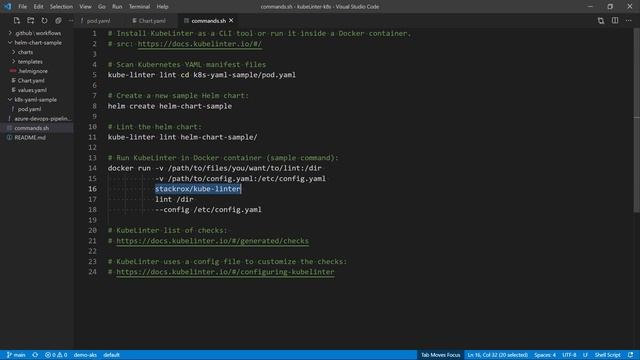640x360 pixels.
Task: Refresh the explorer file tree
Action: 44,20
